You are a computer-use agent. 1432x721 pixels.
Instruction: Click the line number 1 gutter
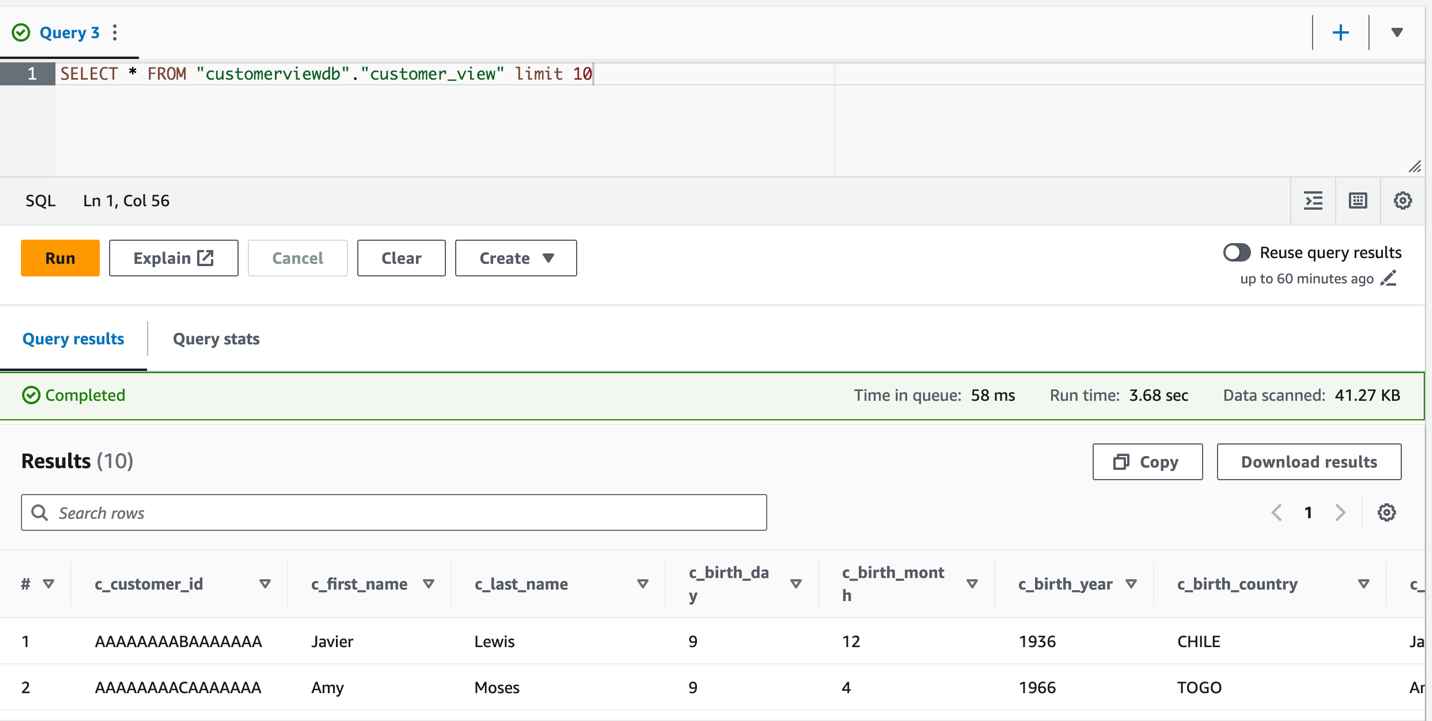[28, 74]
